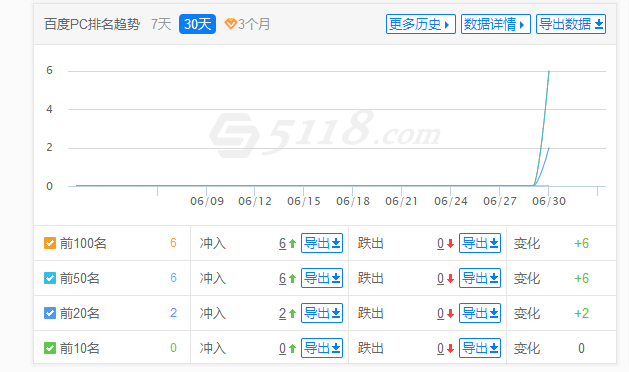Click the 06/30 date label on chart axis
629x372 pixels.
pos(549,201)
